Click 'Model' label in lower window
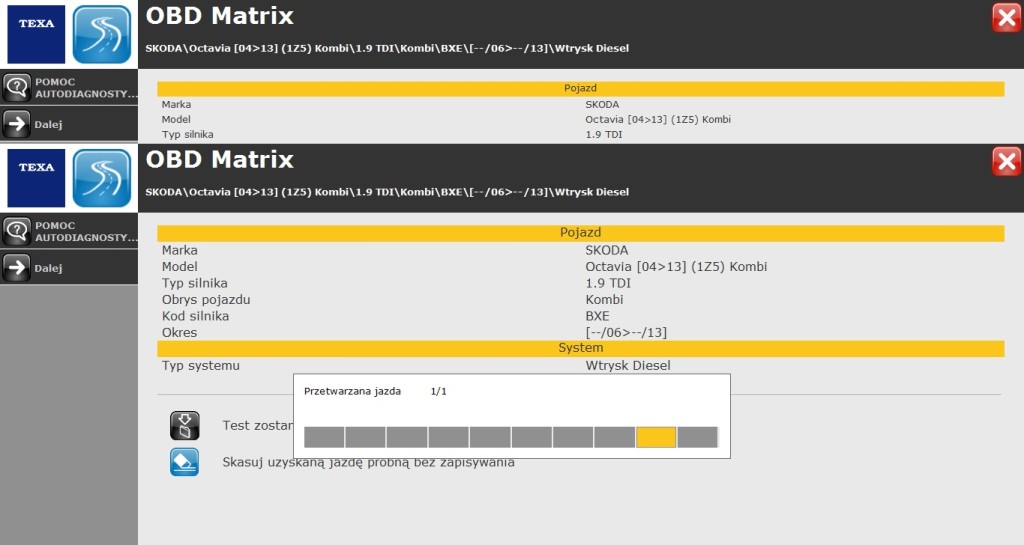Viewport: 1024px width, 545px height. click(180, 266)
